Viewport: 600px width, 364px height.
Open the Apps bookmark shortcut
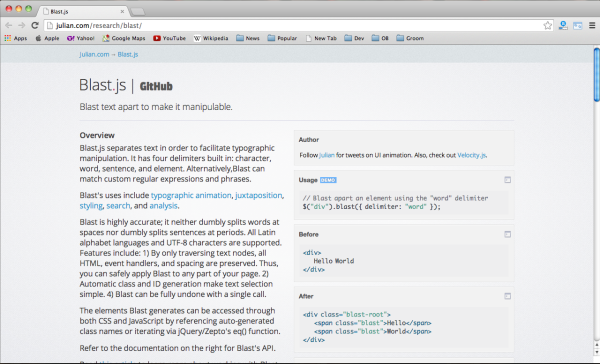16,38
